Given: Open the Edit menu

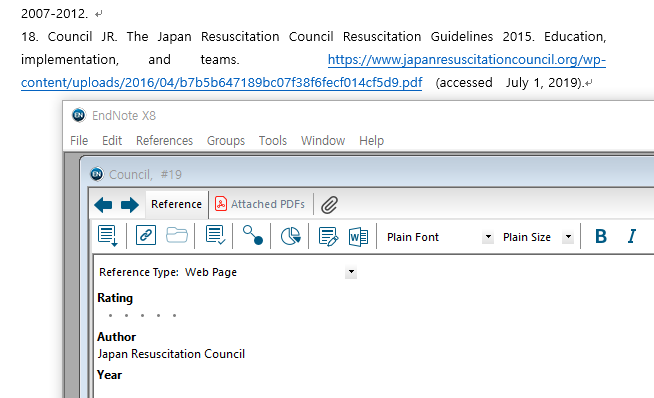Looking at the screenshot, I should pos(112,141).
